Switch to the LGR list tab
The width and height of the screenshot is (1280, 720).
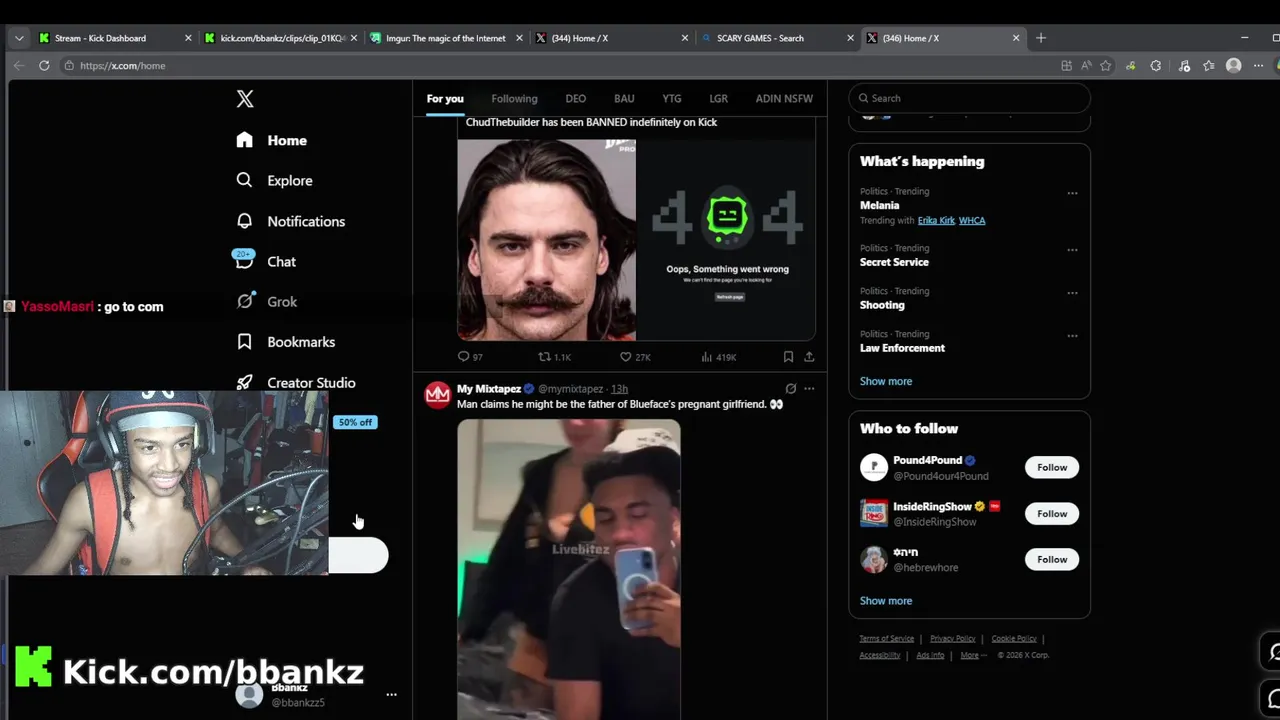(718, 99)
